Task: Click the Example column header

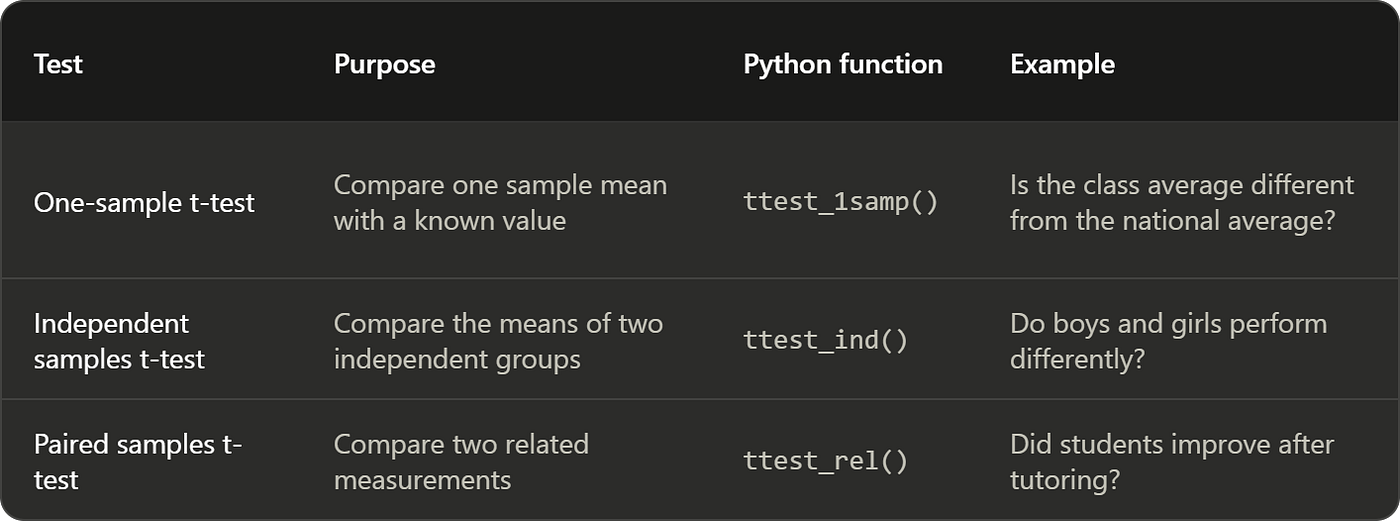Action: coord(1062,65)
